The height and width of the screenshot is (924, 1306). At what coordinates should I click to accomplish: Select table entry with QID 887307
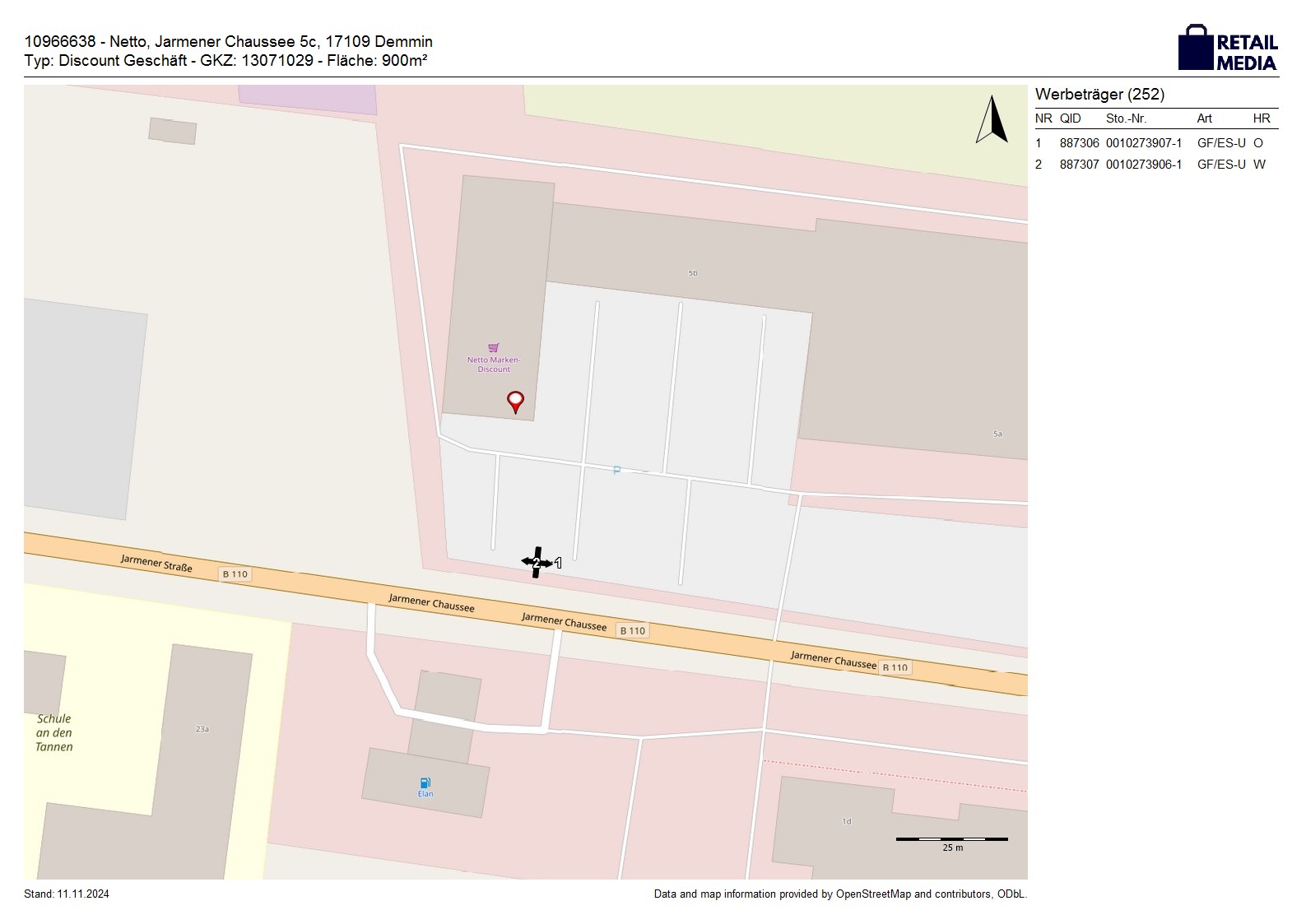pos(1079,165)
